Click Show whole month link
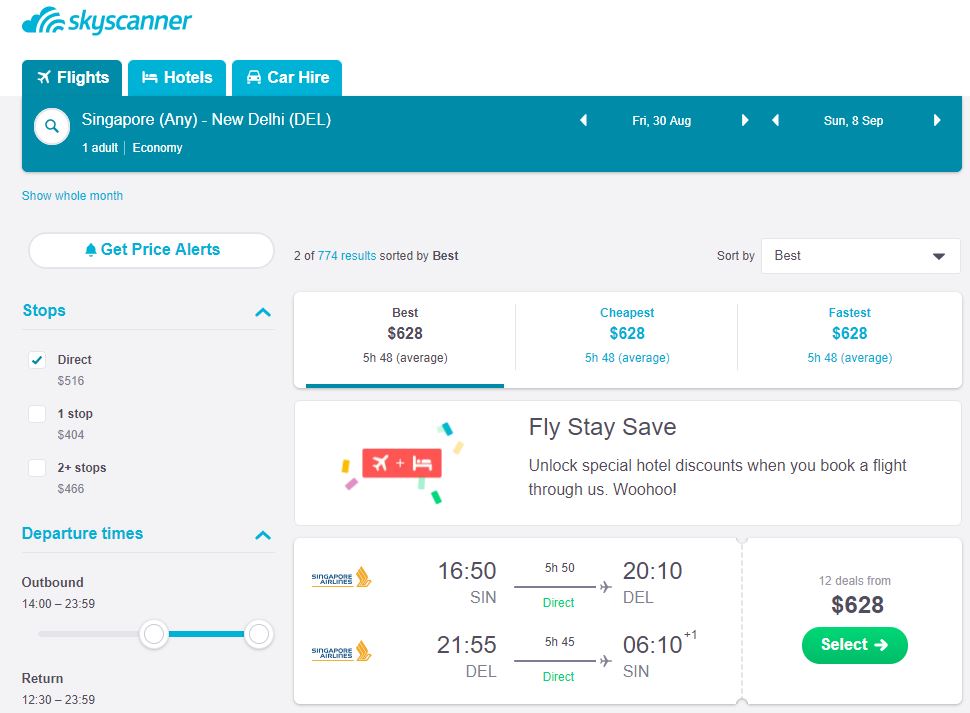The image size is (970, 713). click(72, 196)
